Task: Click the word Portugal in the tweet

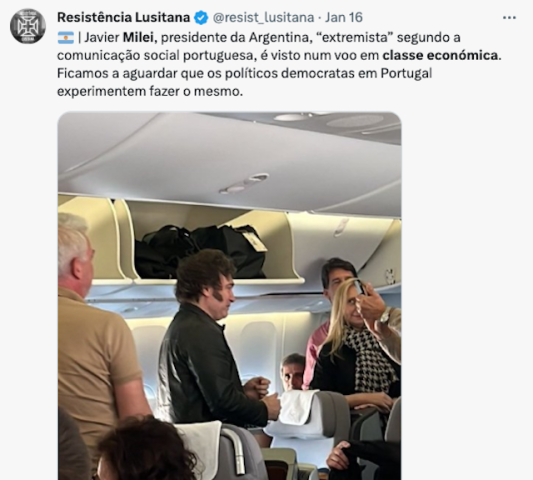Action: click(406, 73)
